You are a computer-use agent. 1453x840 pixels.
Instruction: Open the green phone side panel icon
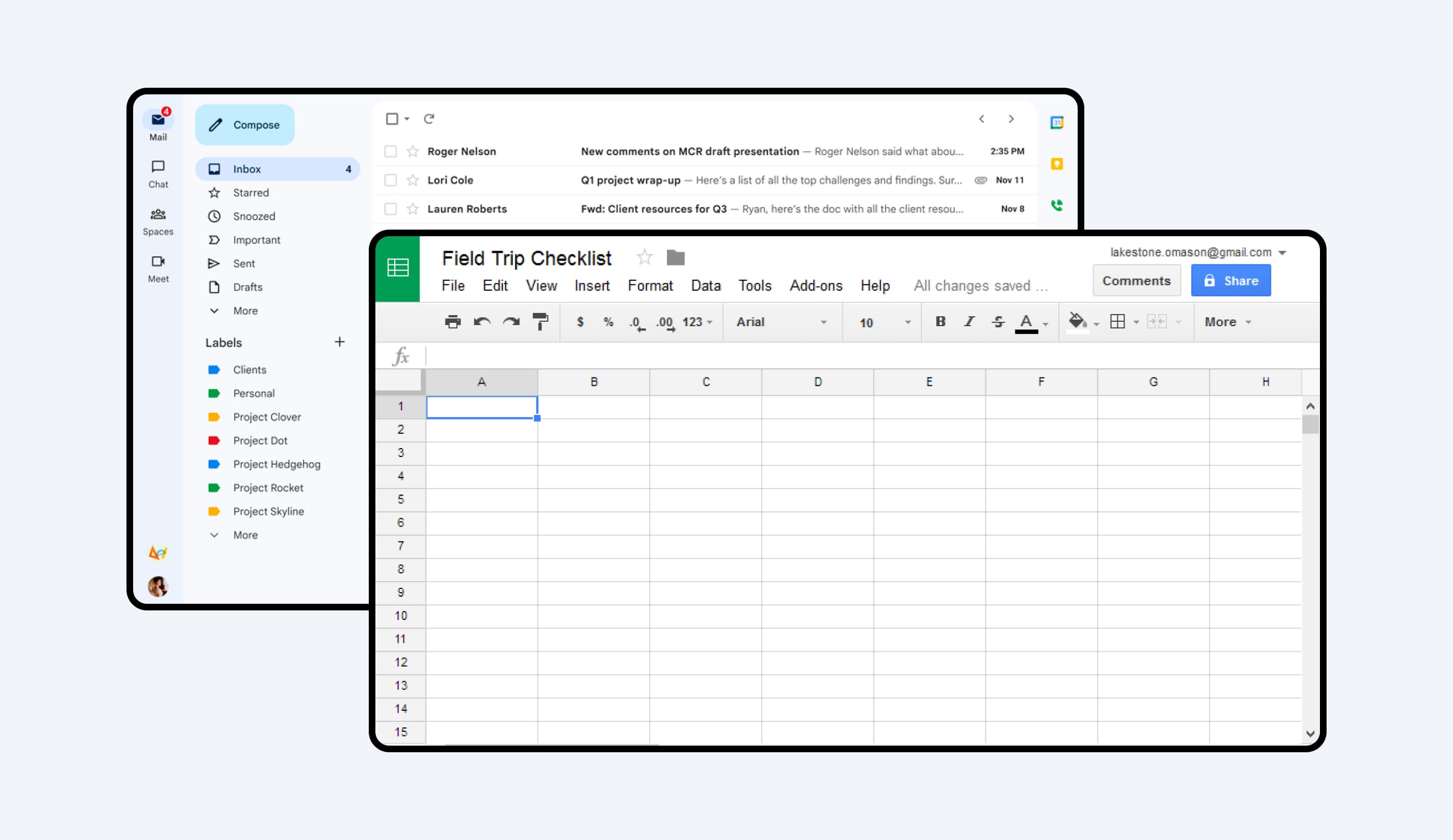coord(1057,205)
